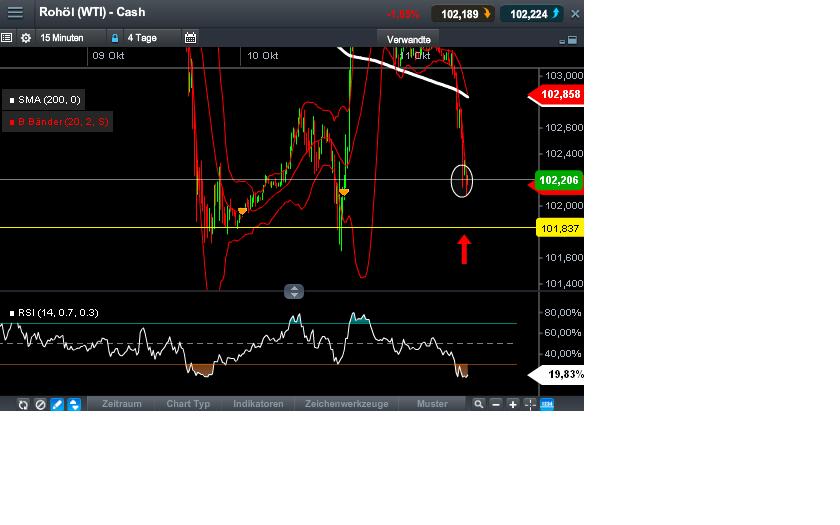Click the blue up-down arrows icon
Image resolution: width=840 pixels, height=525 pixels.
[74, 404]
